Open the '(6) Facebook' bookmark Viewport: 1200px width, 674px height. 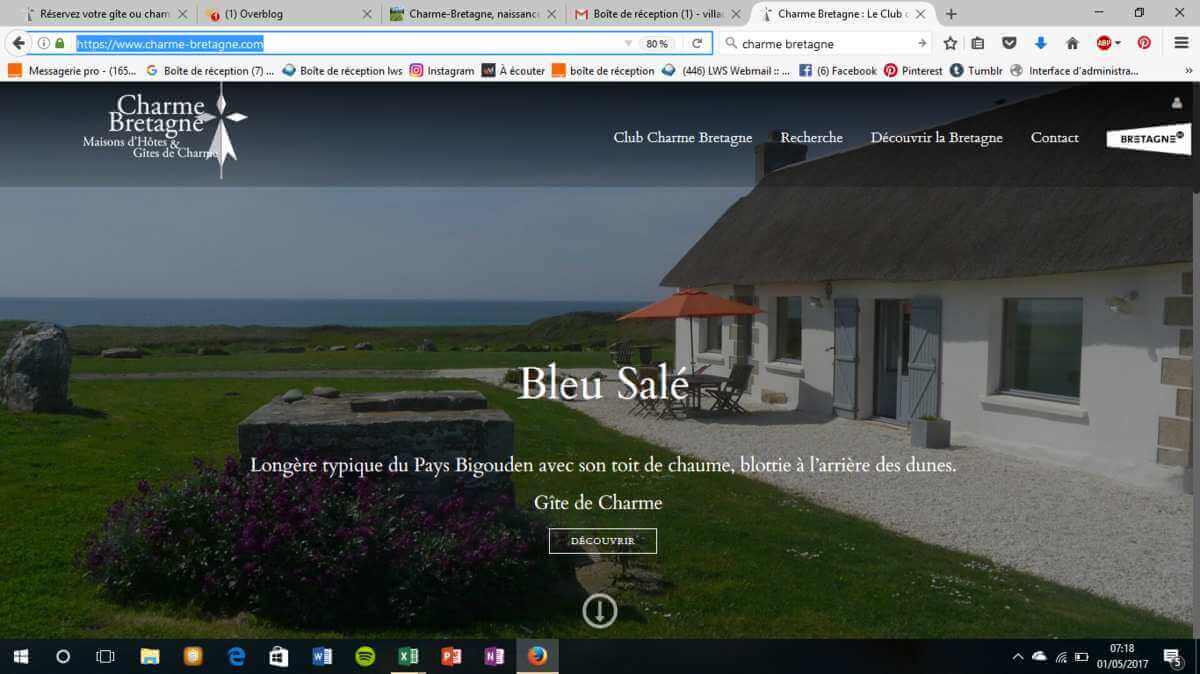[x=837, y=71]
